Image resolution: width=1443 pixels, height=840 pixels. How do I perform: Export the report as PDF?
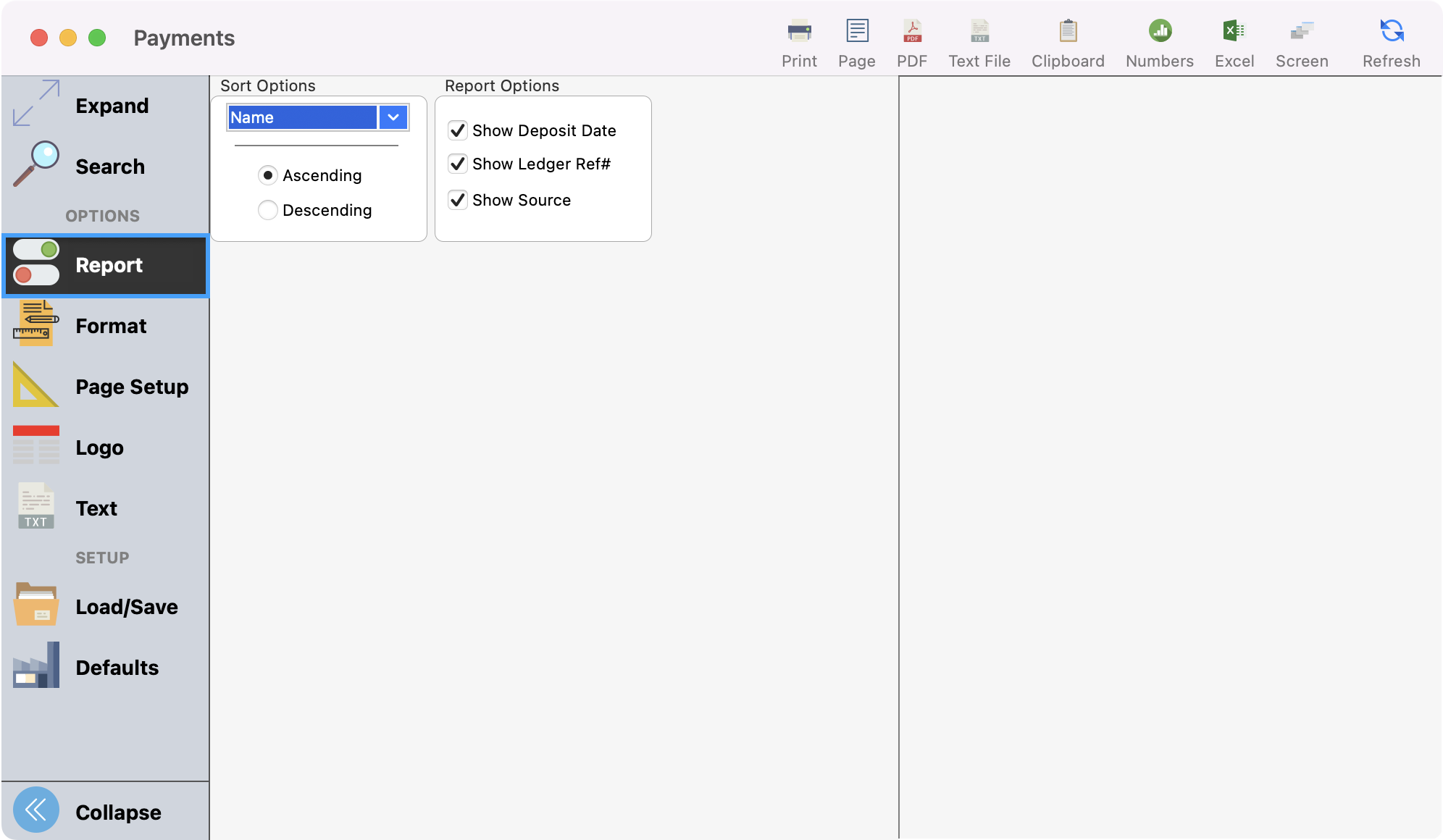pyautogui.click(x=912, y=40)
